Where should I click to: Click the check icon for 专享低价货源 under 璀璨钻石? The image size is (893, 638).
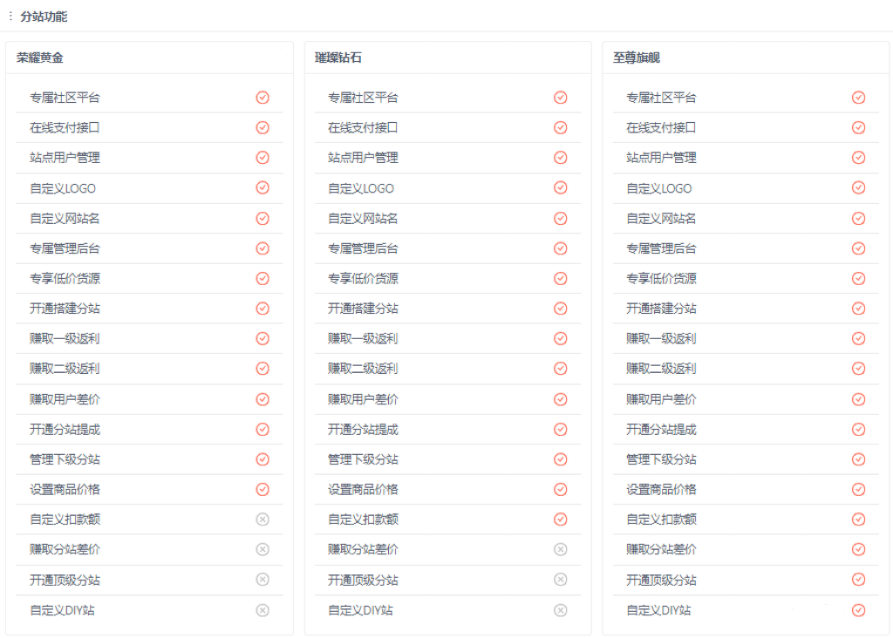click(x=560, y=278)
